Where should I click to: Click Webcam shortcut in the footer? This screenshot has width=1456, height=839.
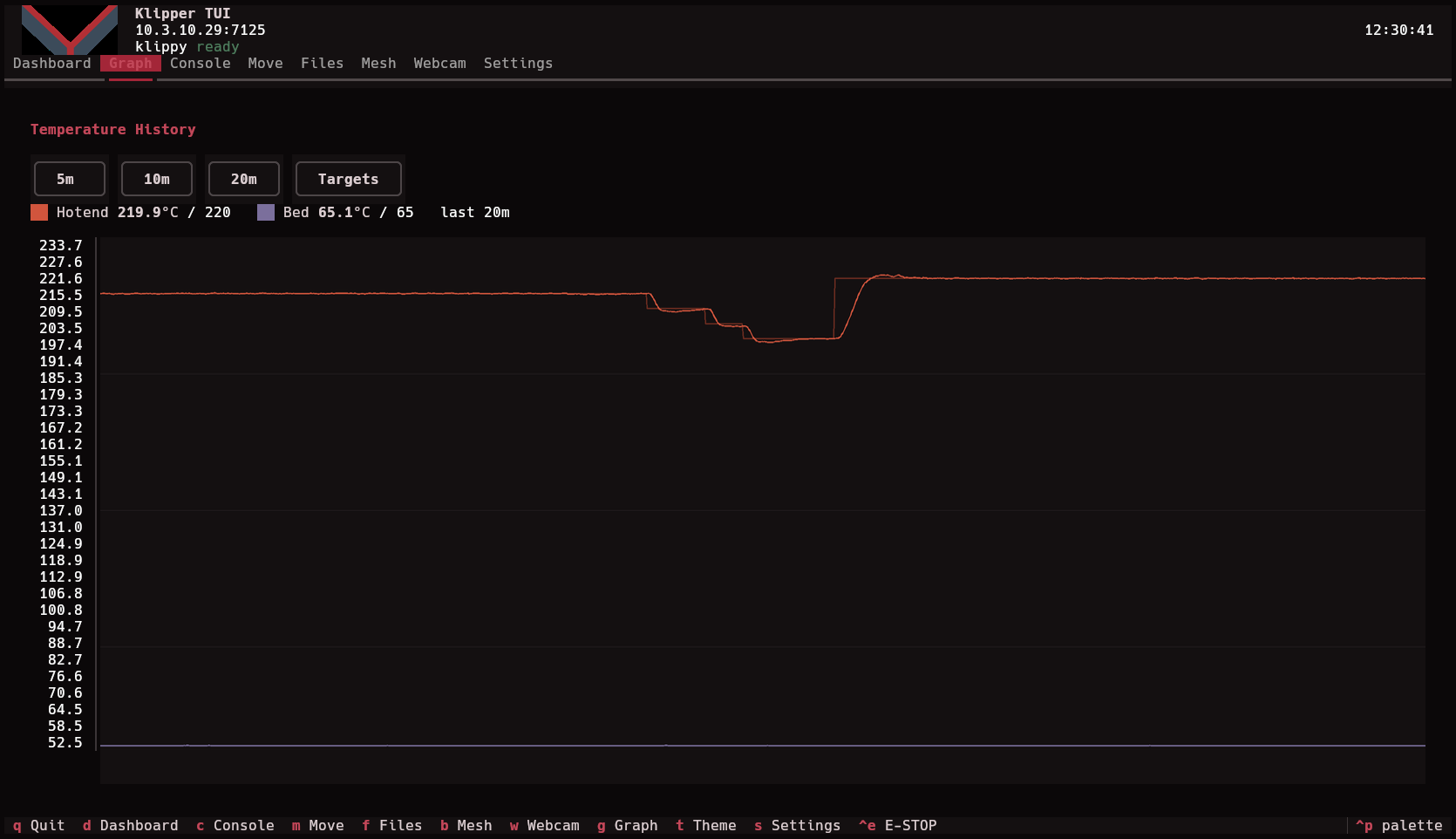click(545, 826)
